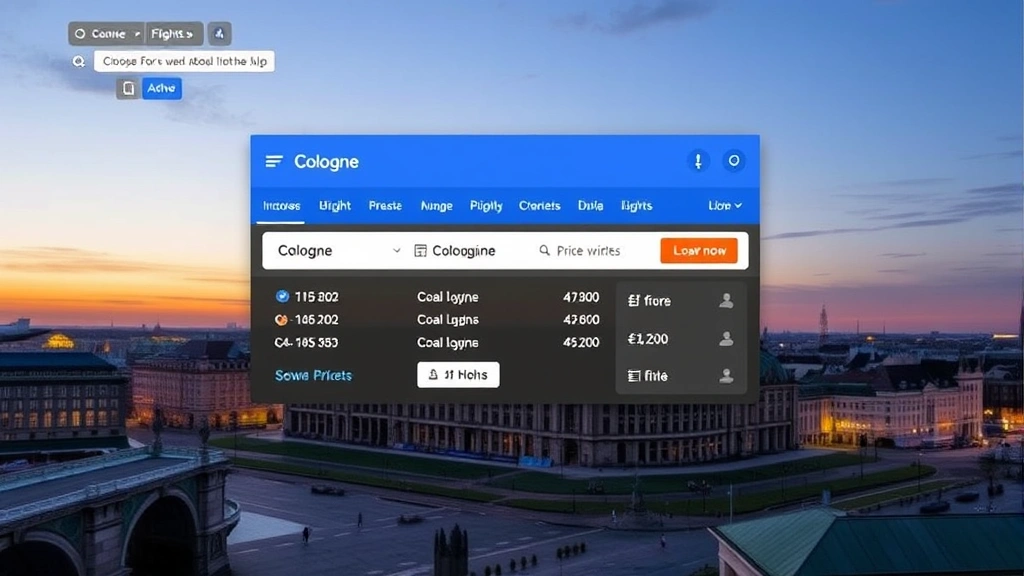Image resolution: width=1024 pixels, height=576 pixels.
Task: Open the phone icon next to Active button
Action: click(128, 88)
